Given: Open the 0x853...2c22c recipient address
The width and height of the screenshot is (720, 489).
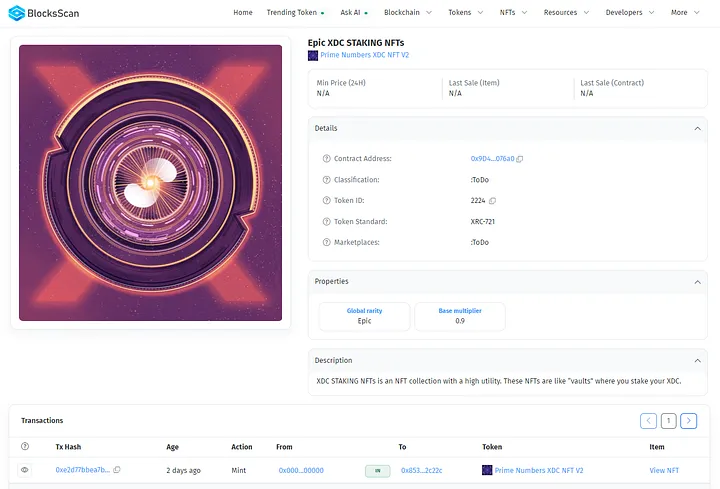Looking at the screenshot, I should click(x=423, y=470).
